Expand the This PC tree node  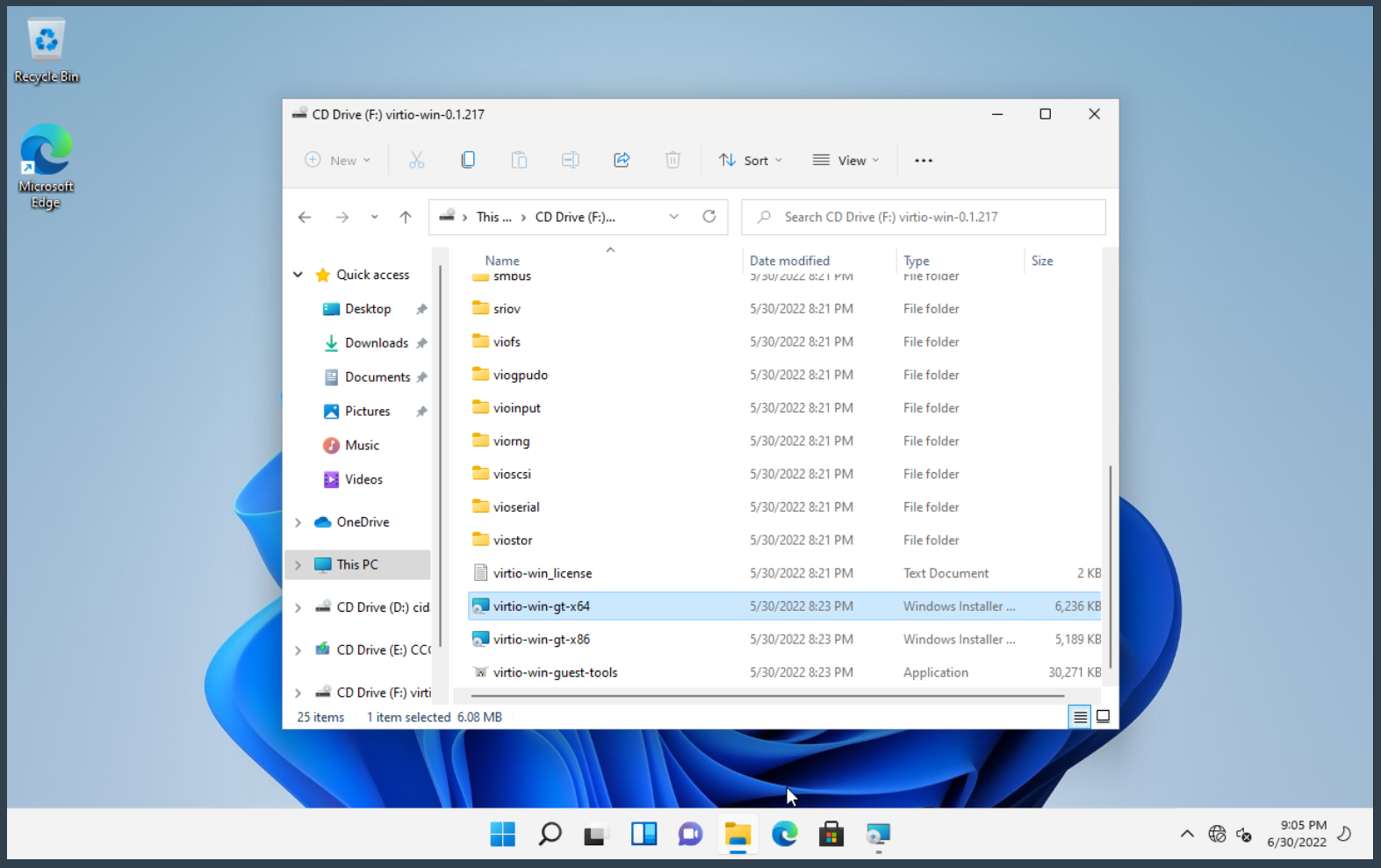(298, 564)
